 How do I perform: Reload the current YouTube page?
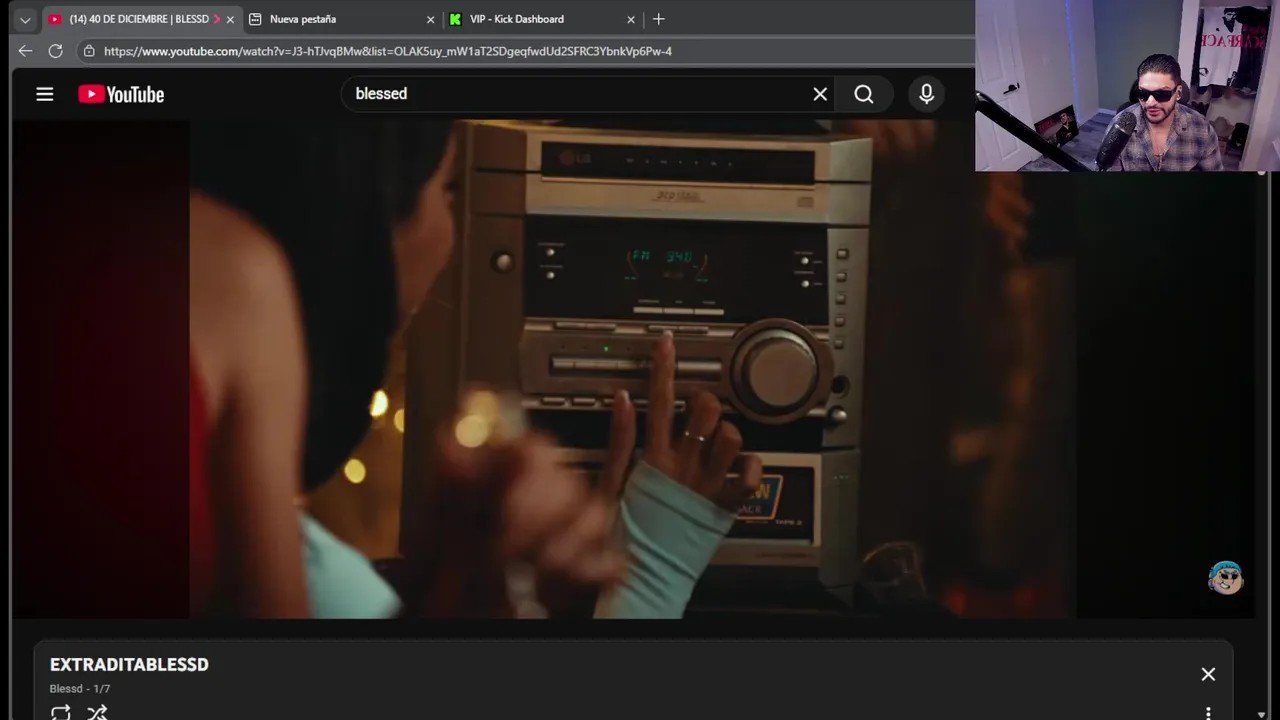[x=56, y=51]
